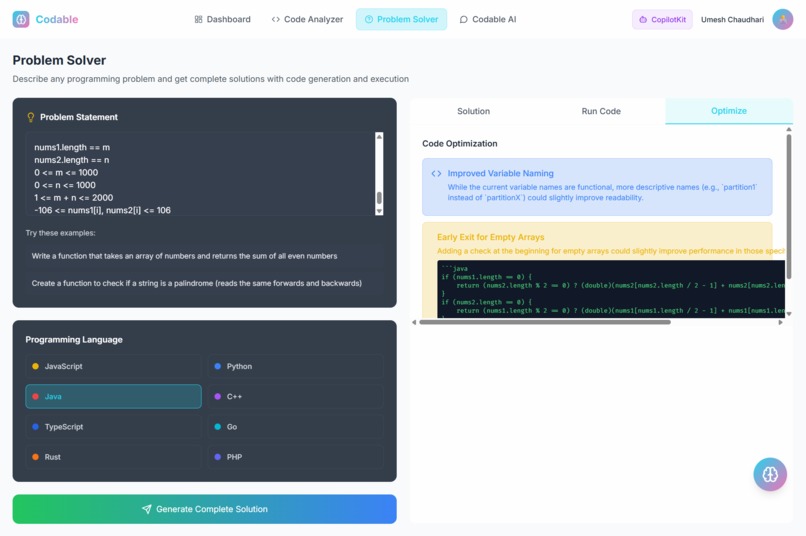Open the floating brain AI assistant button
The image size is (806, 536).
770,474
